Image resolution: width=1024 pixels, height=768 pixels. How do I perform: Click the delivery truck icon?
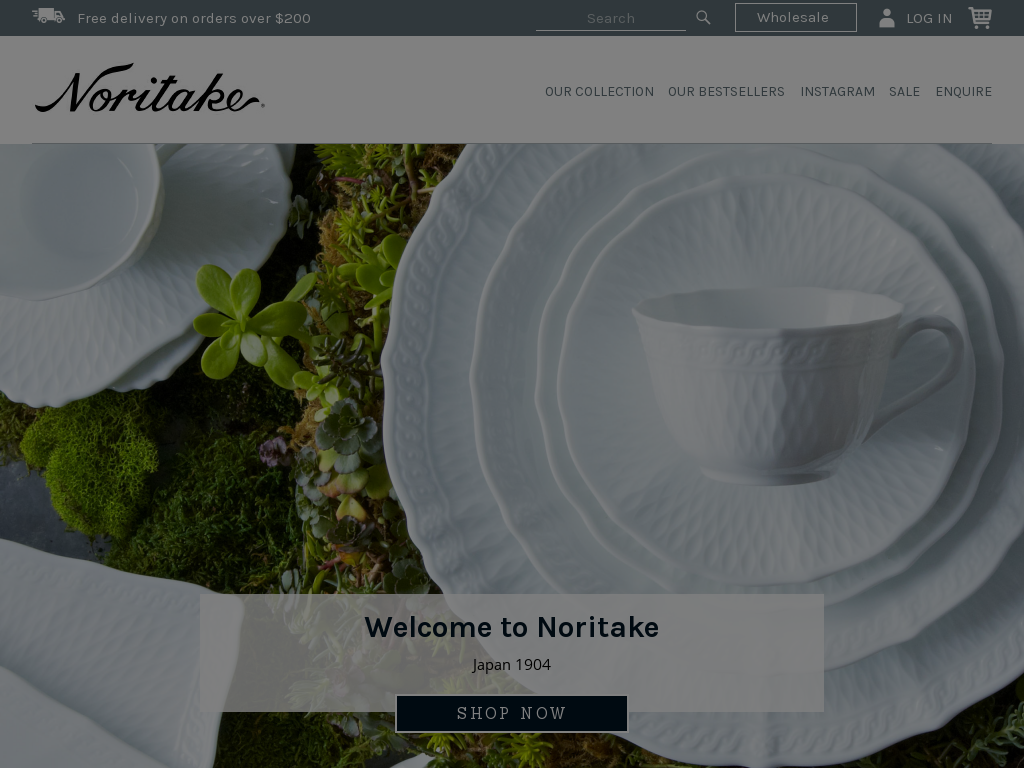click(48, 16)
